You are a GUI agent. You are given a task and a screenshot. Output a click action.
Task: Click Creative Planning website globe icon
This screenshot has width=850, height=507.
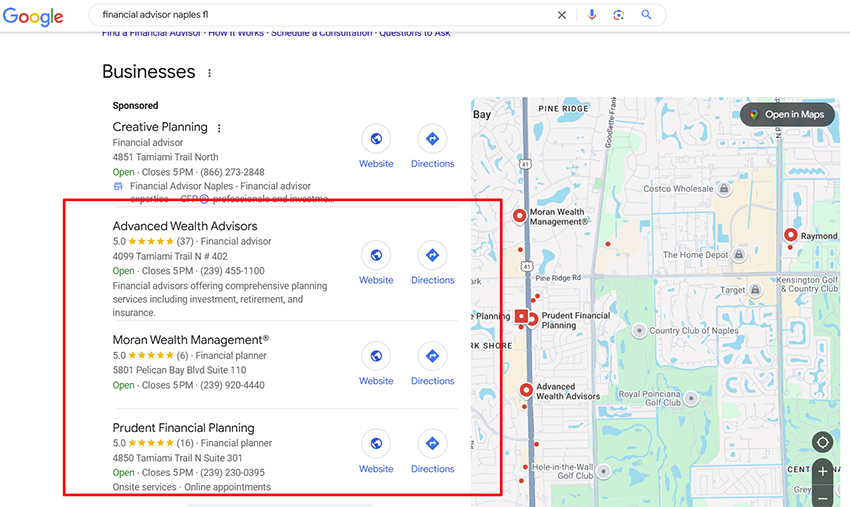tap(376, 139)
